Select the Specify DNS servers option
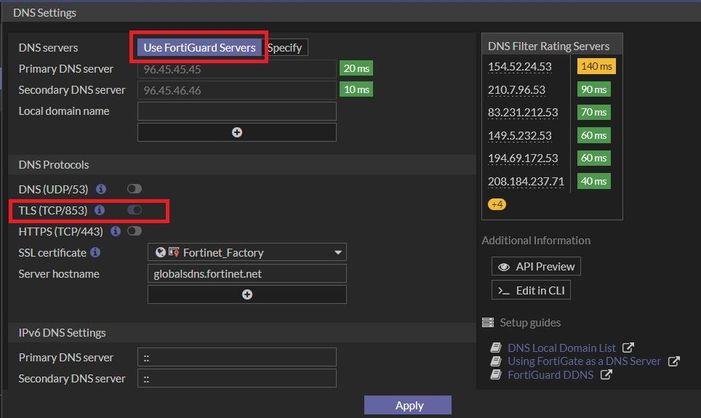The image size is (701, 418). 285,47
